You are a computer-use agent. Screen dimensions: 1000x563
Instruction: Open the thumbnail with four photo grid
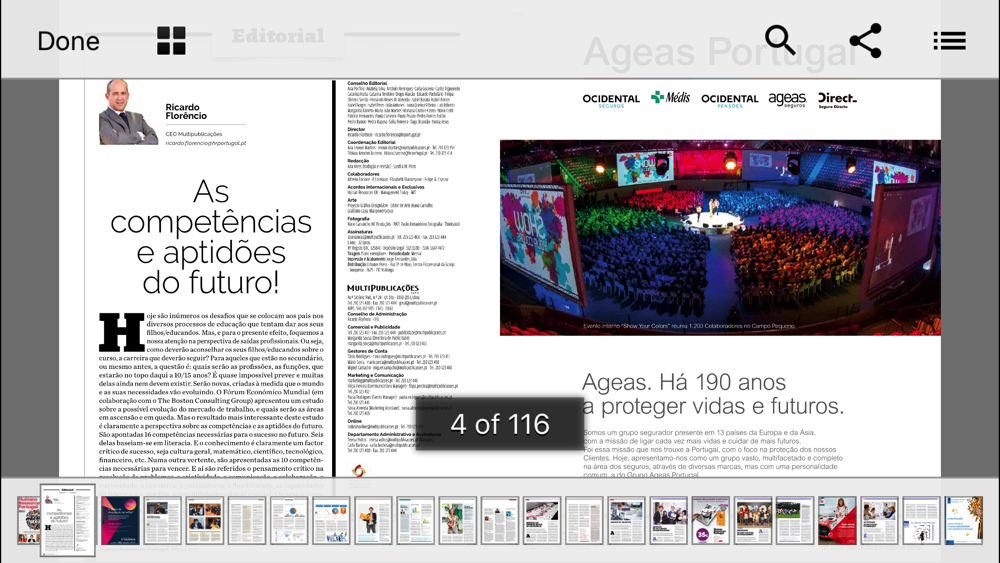[x=204, y=520]
